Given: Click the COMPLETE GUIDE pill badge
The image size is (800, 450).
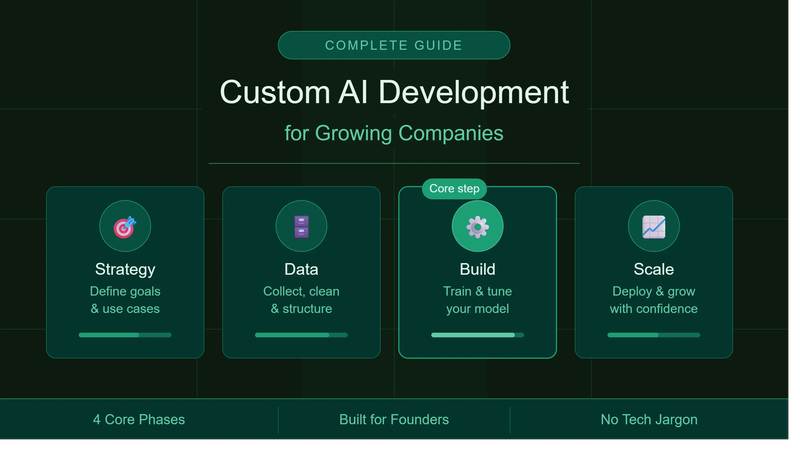Looking at the screenshot, I should 394,45.
